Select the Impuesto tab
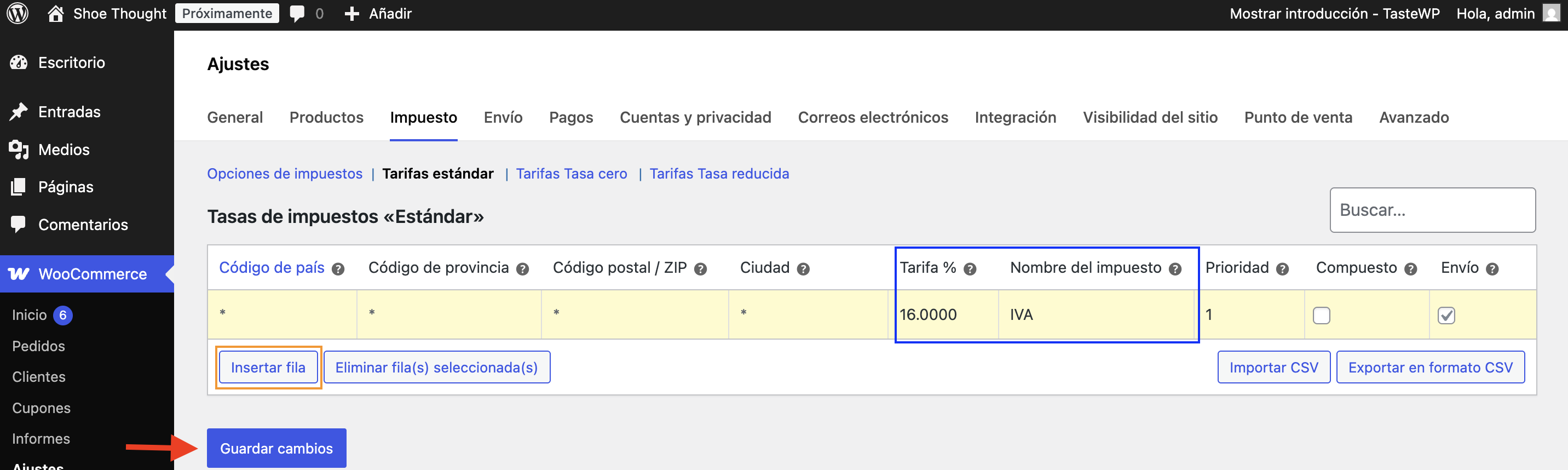The height and width of the screenshot is (470, 1568). coord(424,117)
